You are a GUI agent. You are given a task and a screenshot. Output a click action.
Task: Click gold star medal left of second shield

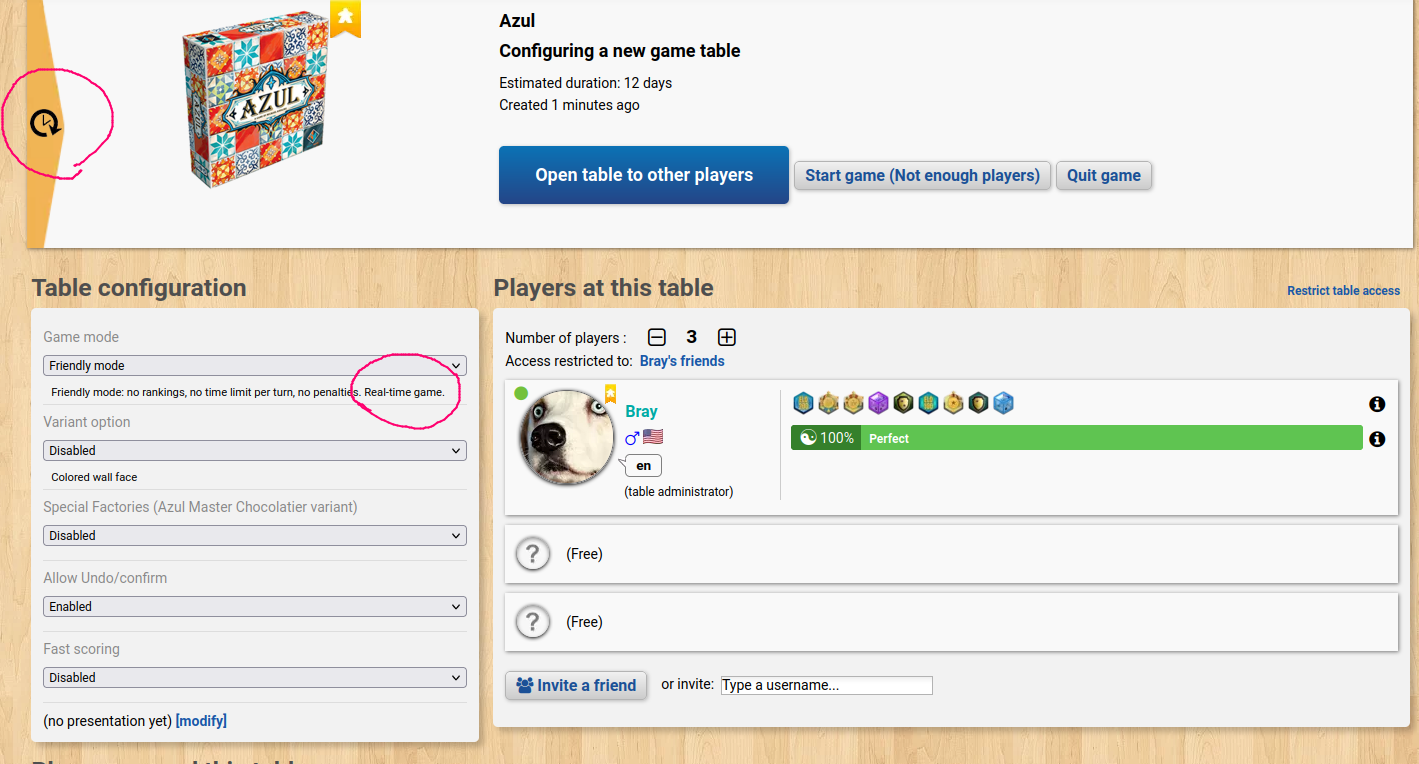(x=953, y=403)
